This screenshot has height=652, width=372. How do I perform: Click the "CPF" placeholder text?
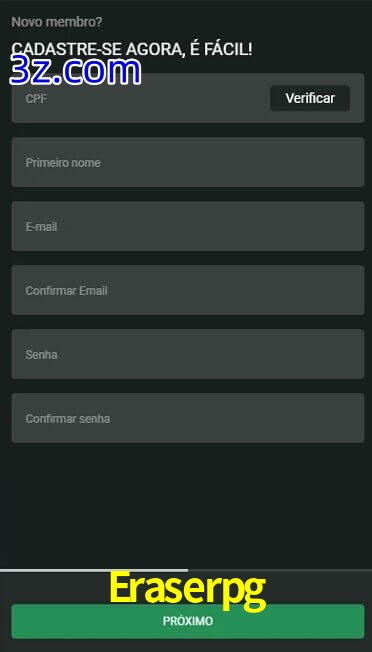36,99
